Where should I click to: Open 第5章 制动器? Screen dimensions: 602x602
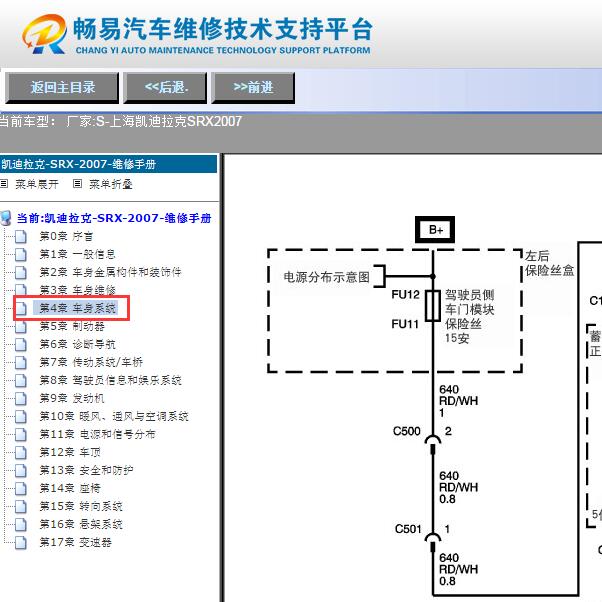(x=72, y=326)
